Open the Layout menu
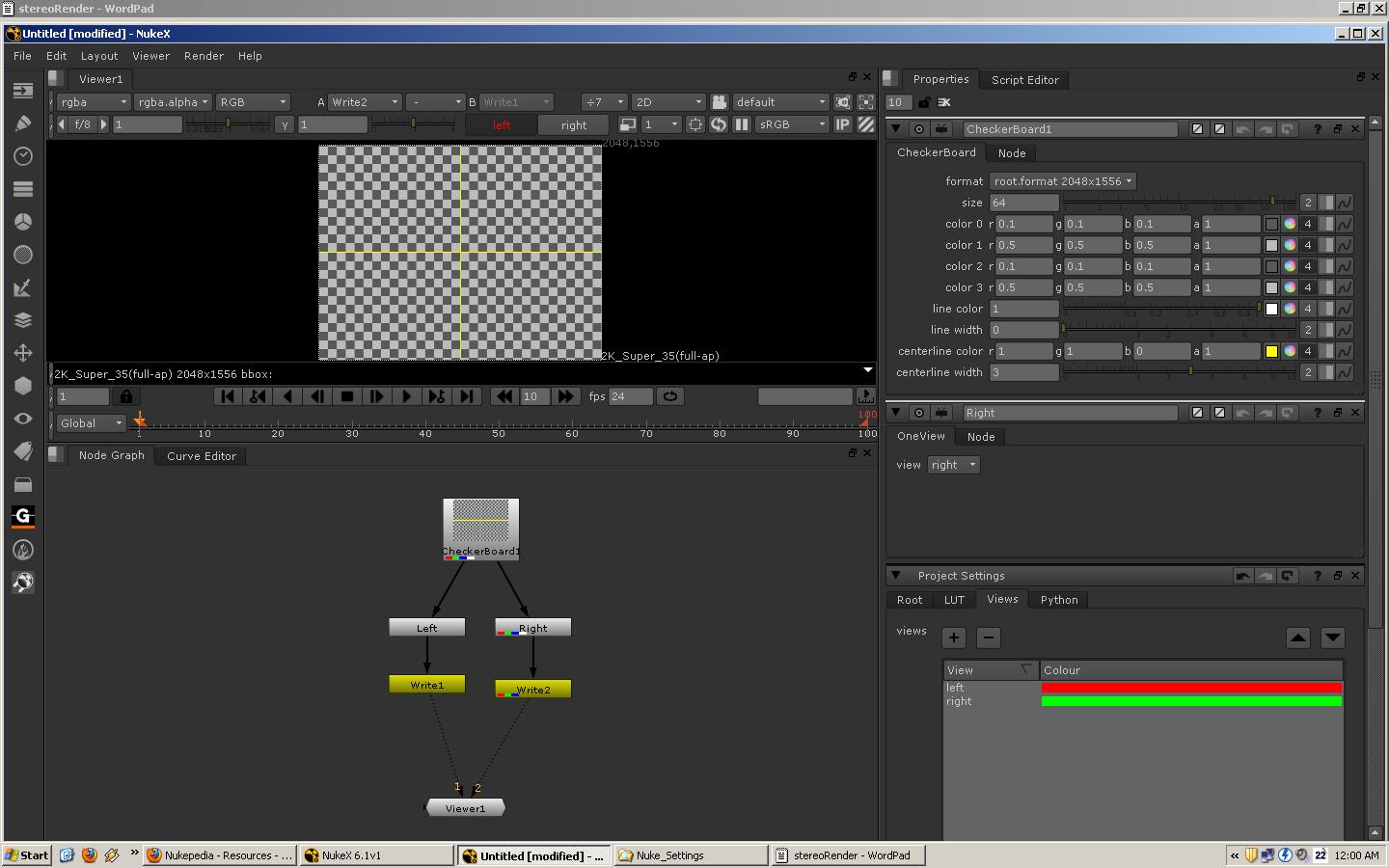This screenshot has width=1389, height=868. tap(99, 56)
